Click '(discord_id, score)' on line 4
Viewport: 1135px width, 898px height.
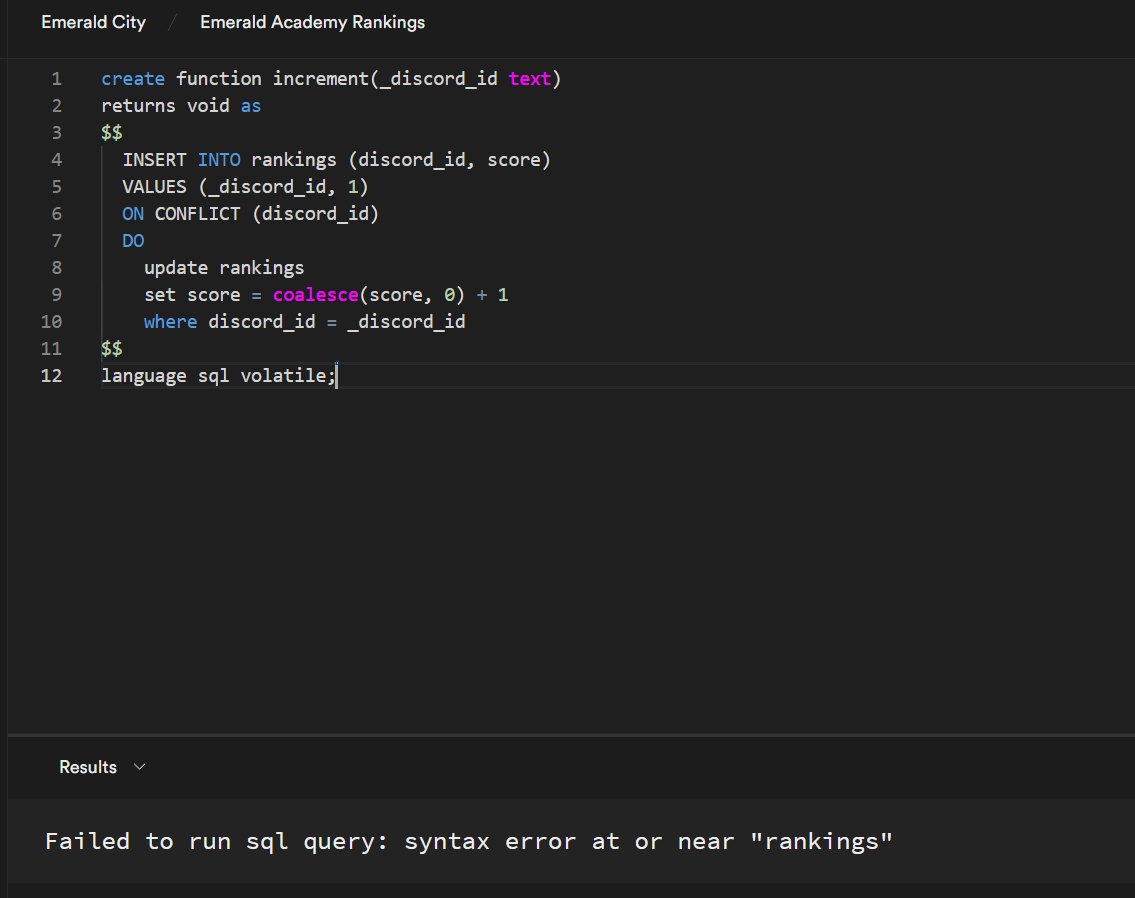tap(450, 160)
